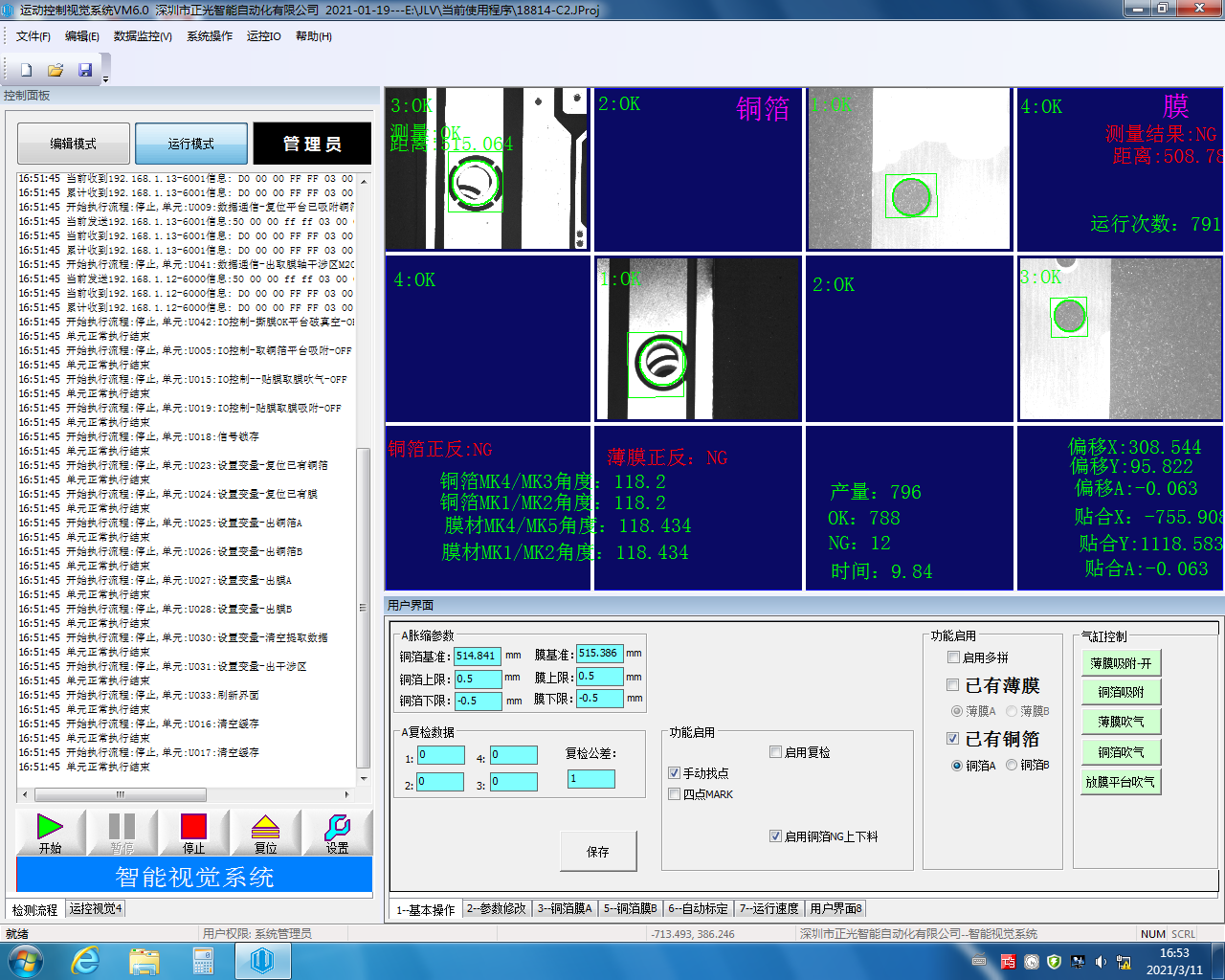Check the 已有薄膜 checkbox
Screen dimensions: 1225x980
pos(952,685)
